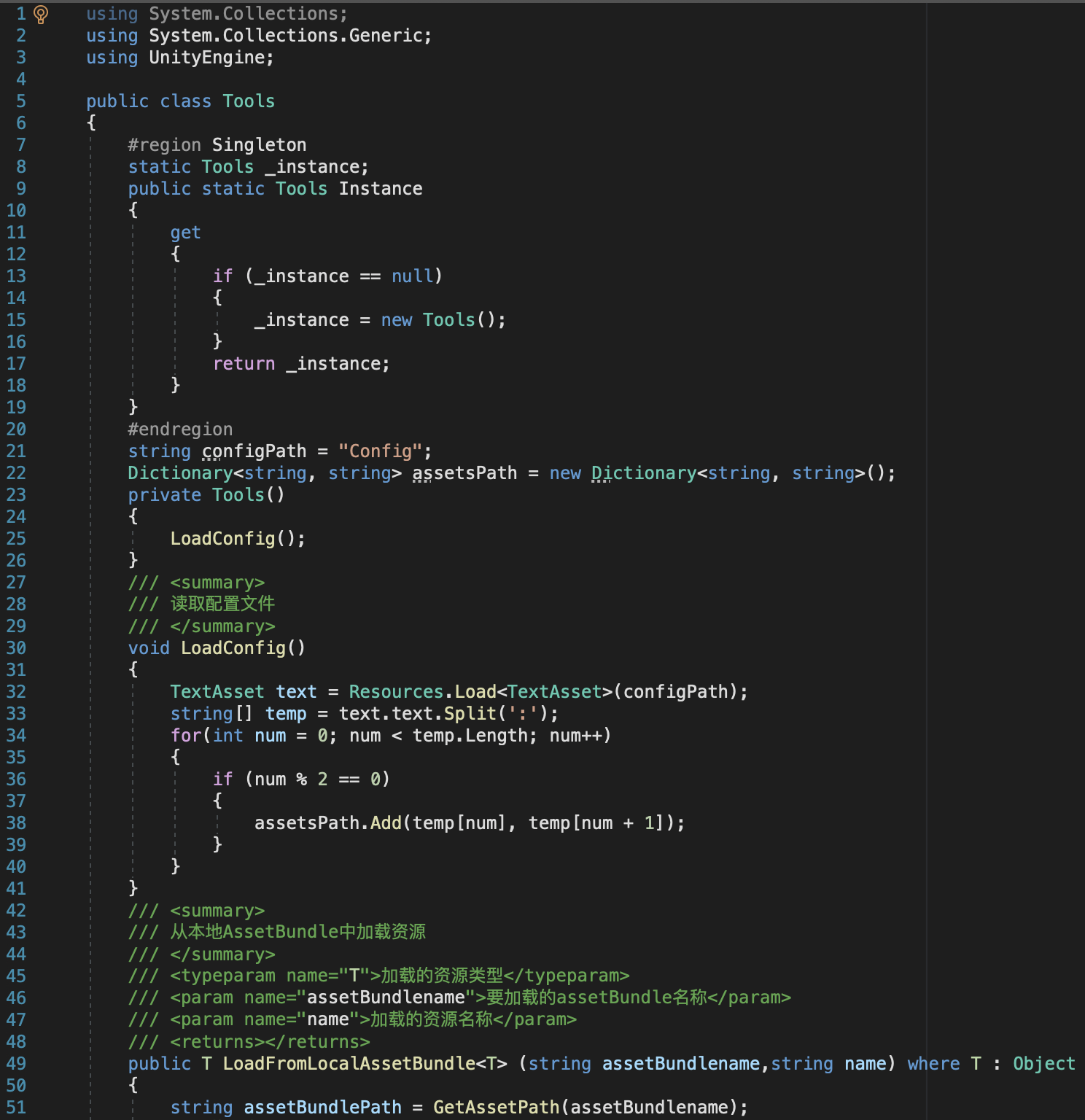The image size is (1085, 1120).
Task: Click 'Object' constraint at end of line 49
Action: [1043, 1064]
